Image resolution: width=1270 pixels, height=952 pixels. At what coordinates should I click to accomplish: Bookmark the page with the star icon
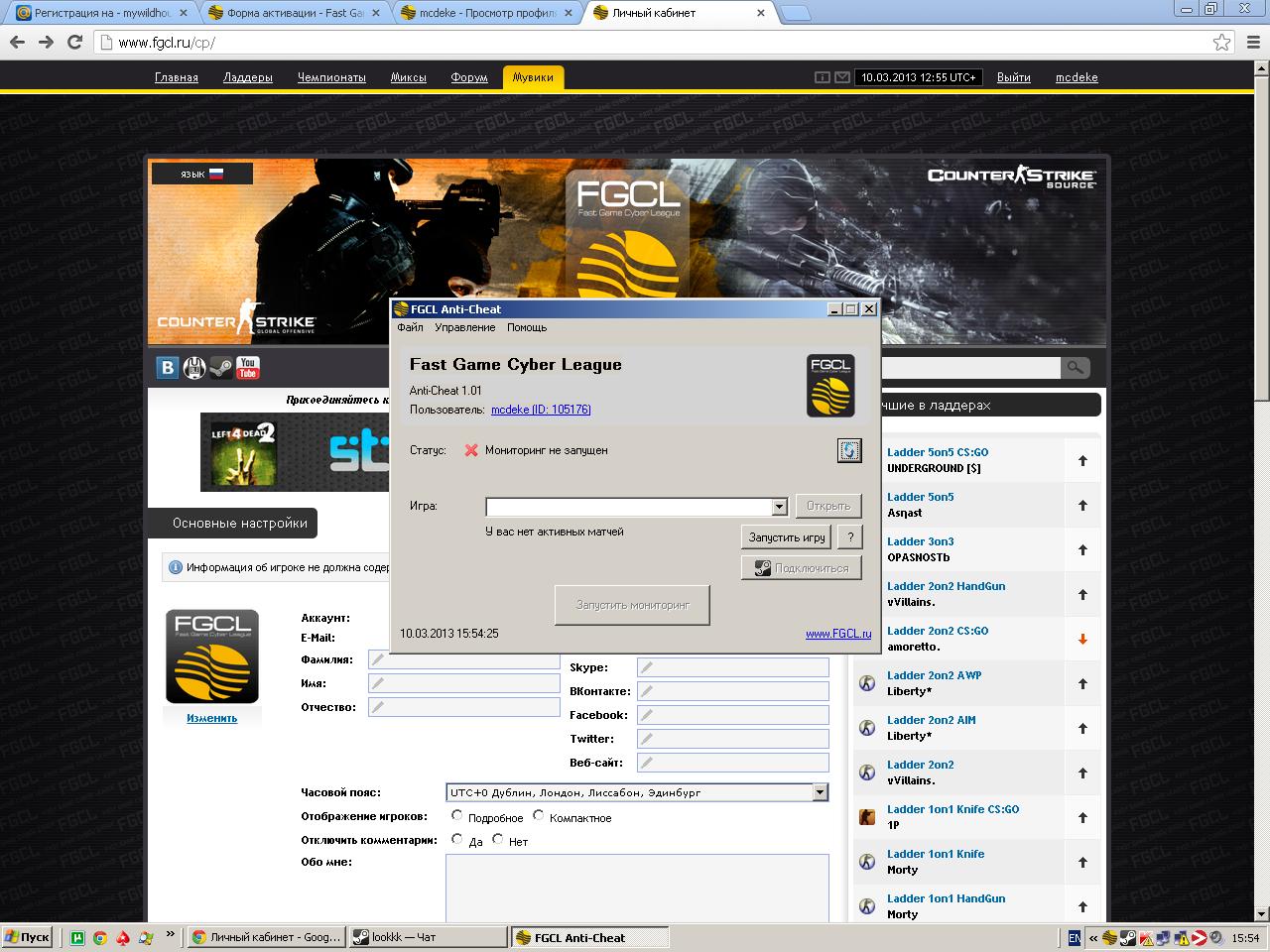(x=1222, y=42)
